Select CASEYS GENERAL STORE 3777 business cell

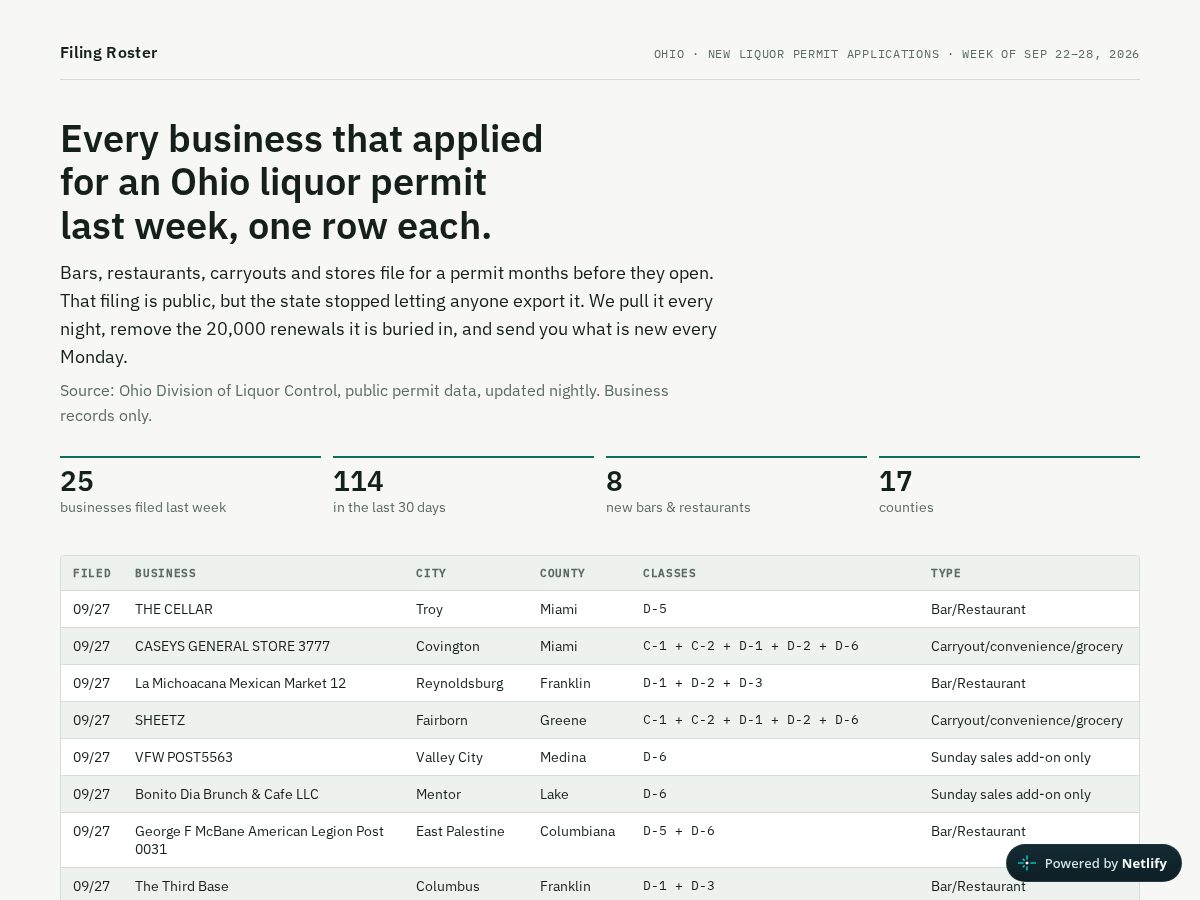pos(232,646)
